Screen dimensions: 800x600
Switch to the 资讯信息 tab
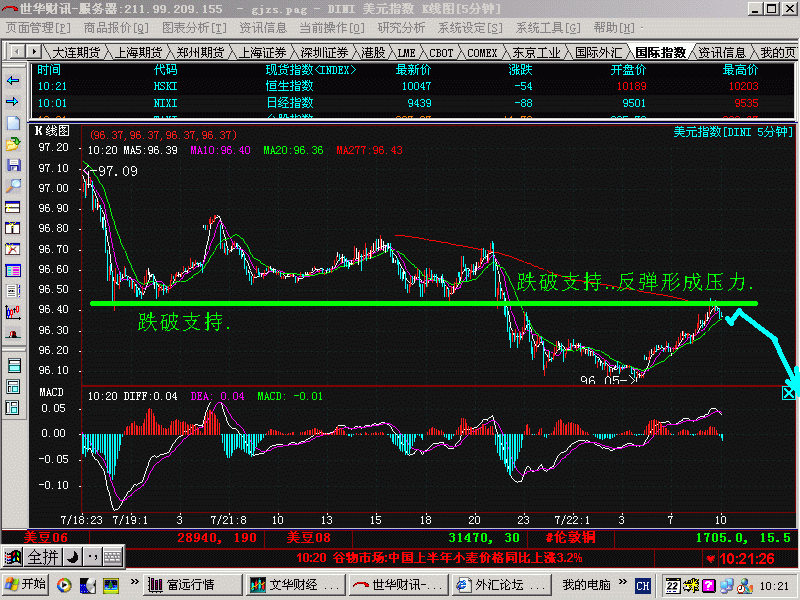click(722, 53)
